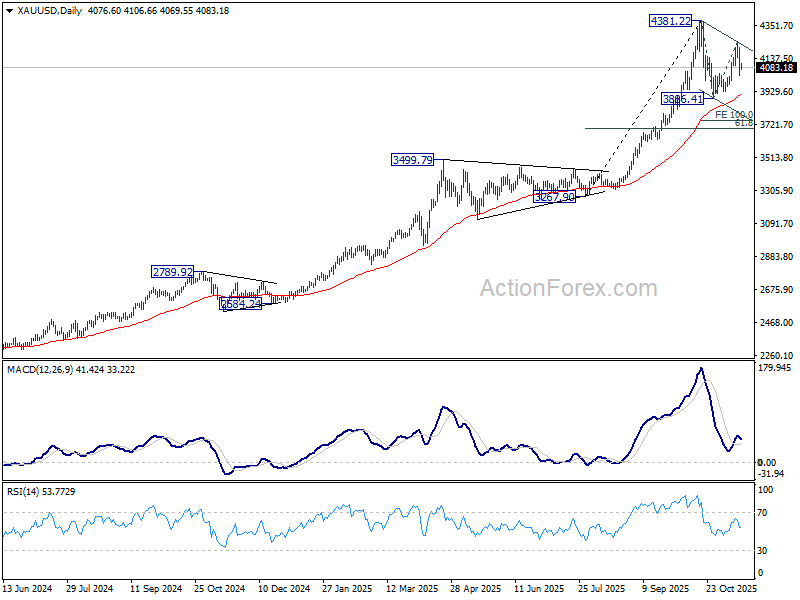The image size is (800, 600).
Task: Click the RSI 70 level axis label
Action: click(762, 513)
